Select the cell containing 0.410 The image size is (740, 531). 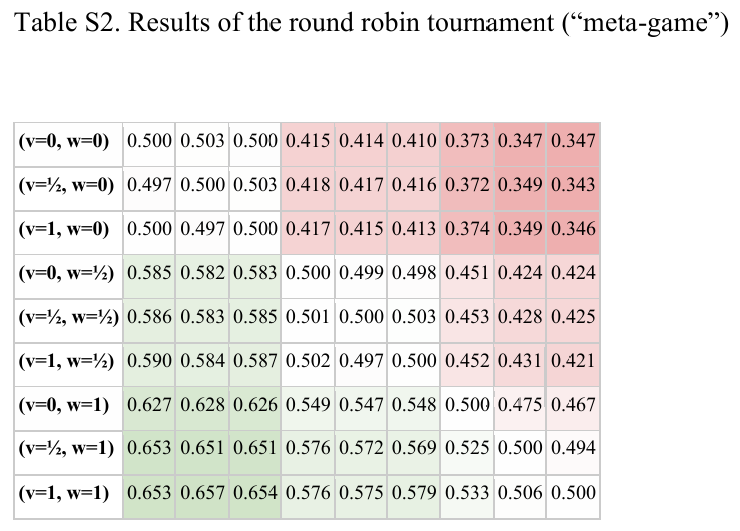coord(414,141)
